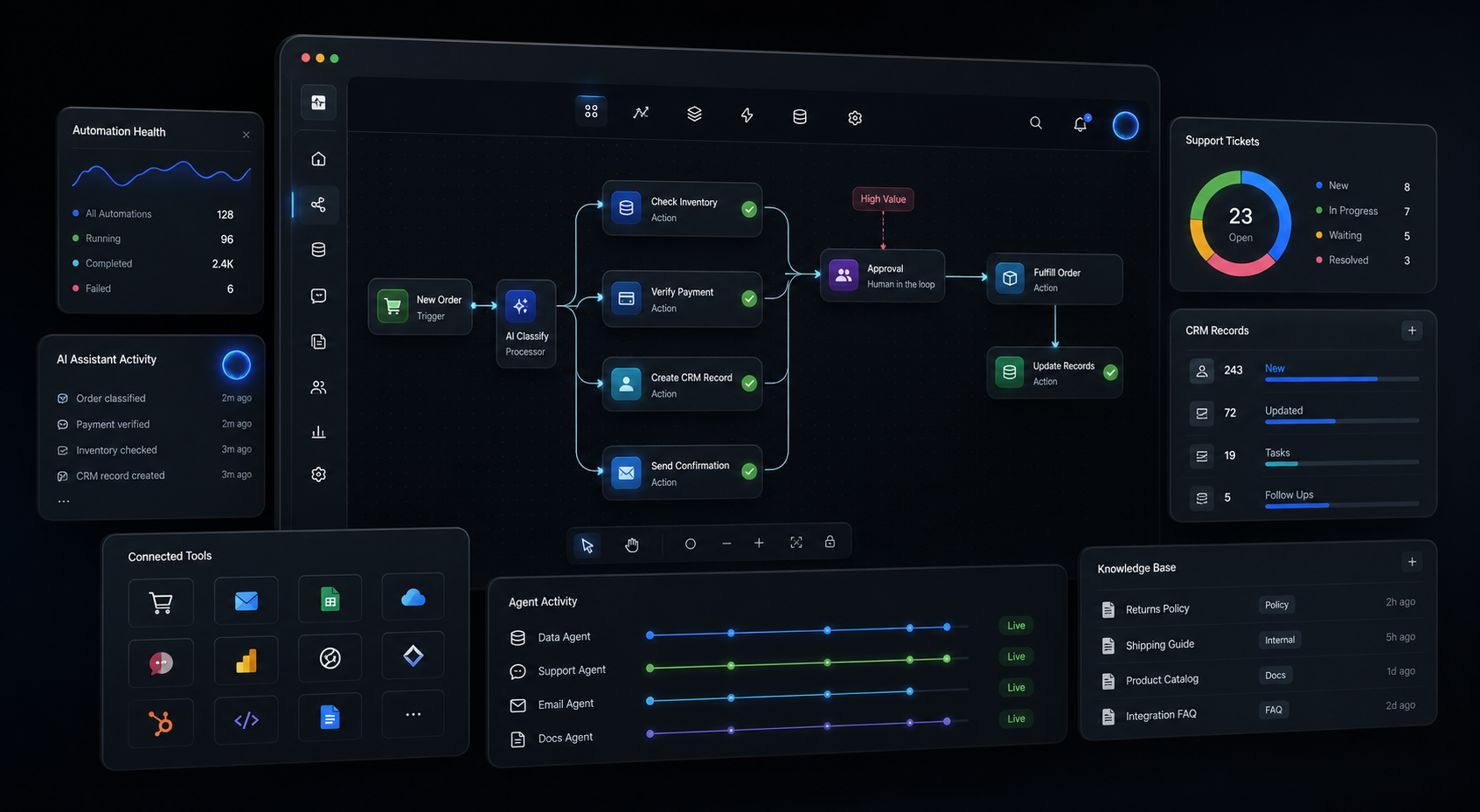Click the Live badge for Docs Agent

coord(1016,718)
